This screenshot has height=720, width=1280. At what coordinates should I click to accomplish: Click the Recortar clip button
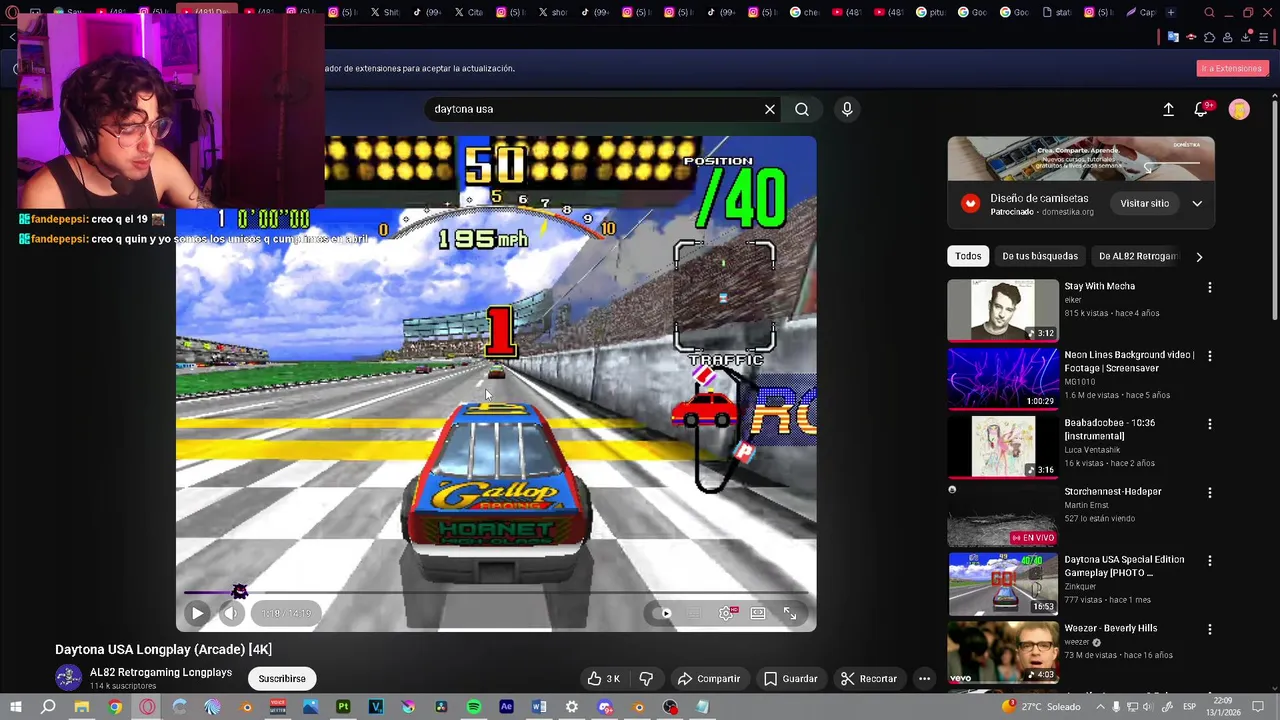click(868, 678)
